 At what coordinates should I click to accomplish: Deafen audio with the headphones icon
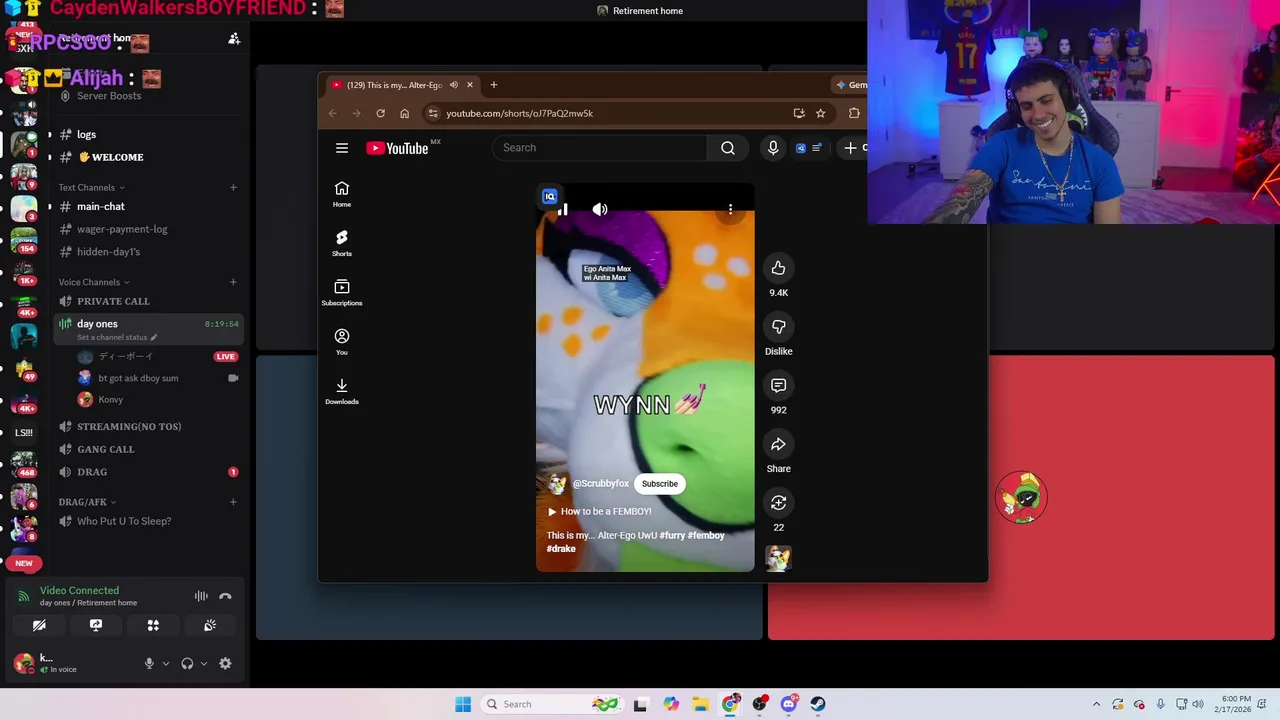pos(187,663)
